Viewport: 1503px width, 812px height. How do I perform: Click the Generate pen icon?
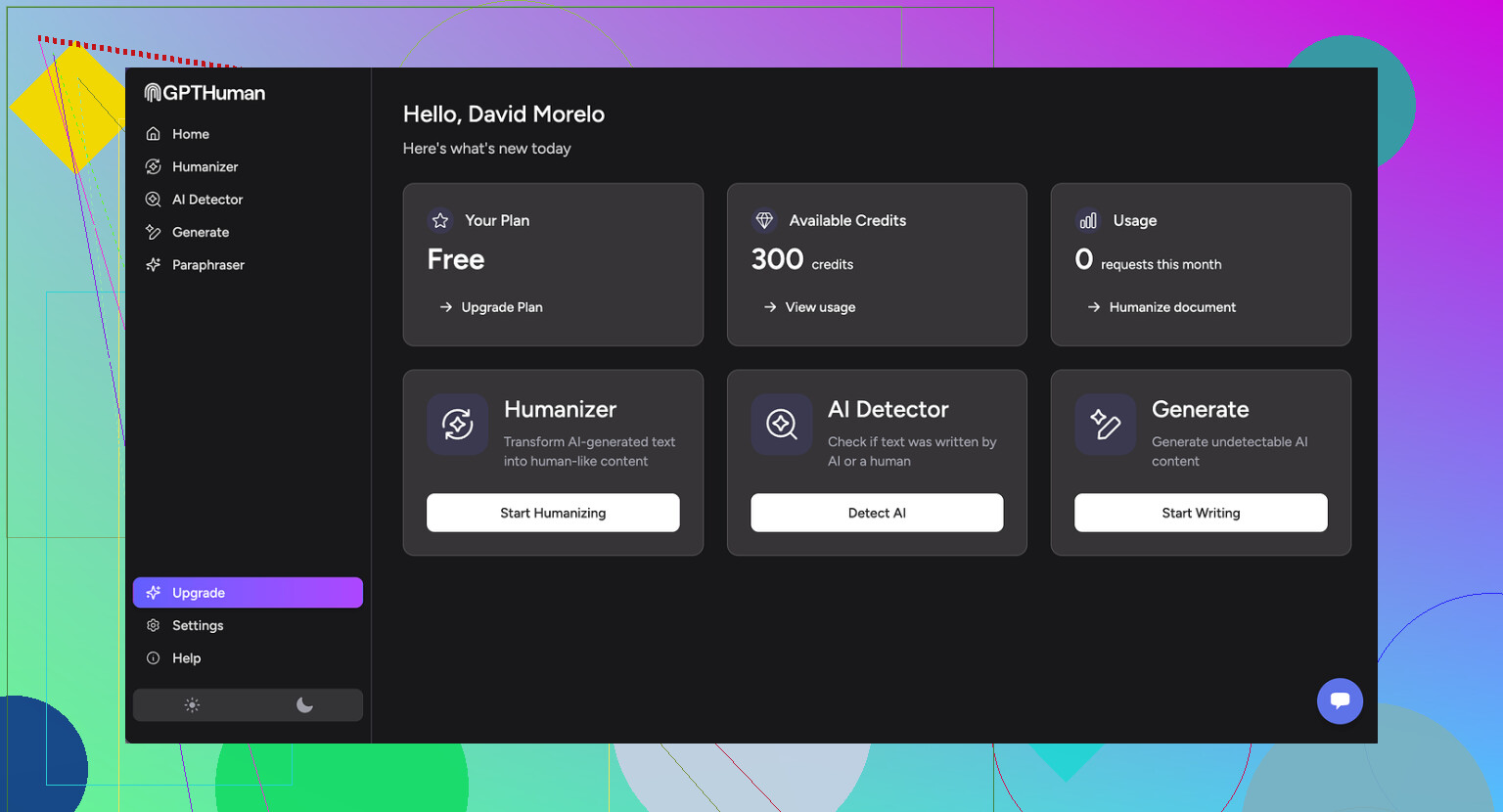[1105, 425]
